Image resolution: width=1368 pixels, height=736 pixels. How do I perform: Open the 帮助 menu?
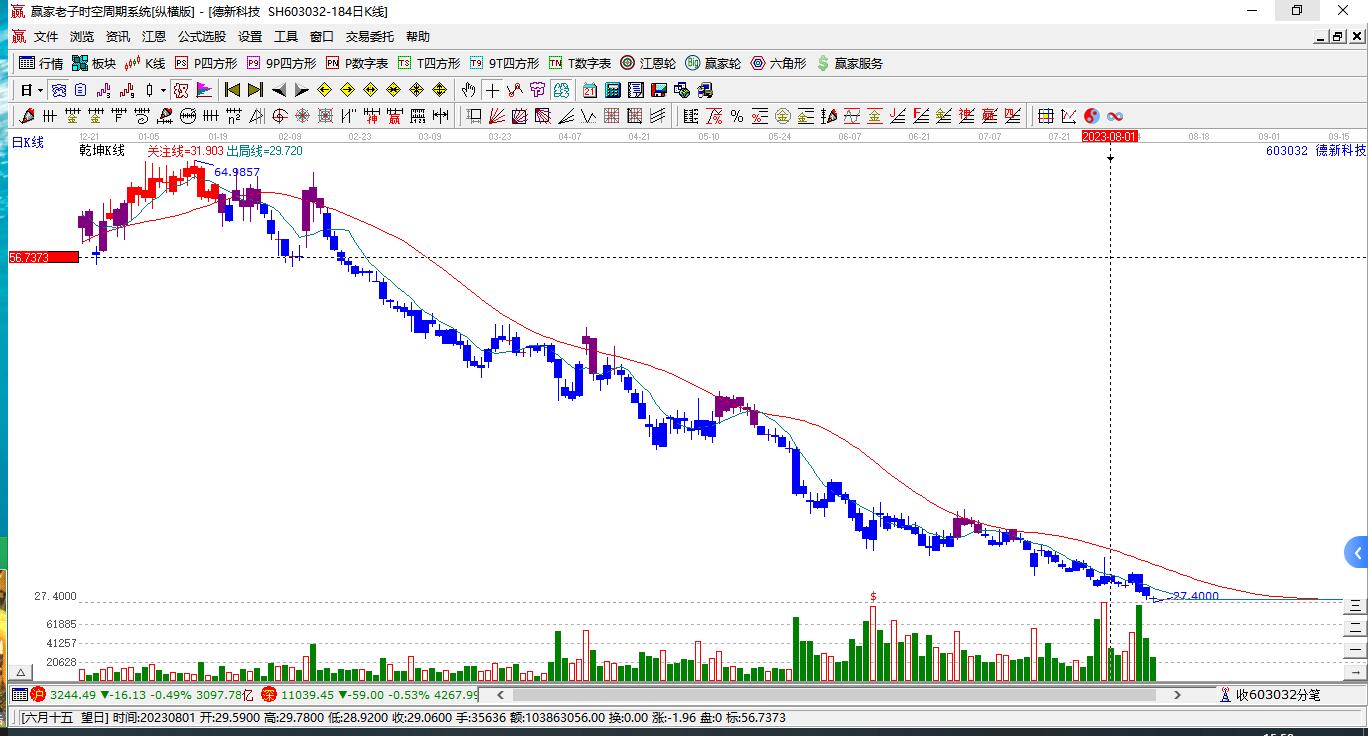418,37
